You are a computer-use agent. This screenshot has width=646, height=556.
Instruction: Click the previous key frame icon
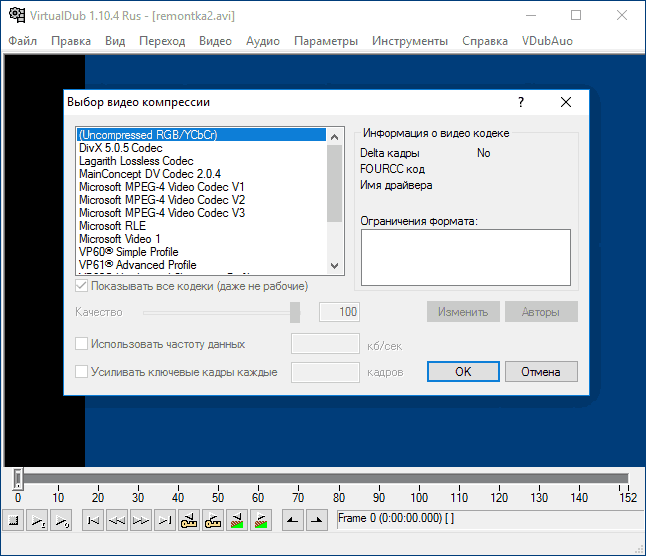point(189,520)
